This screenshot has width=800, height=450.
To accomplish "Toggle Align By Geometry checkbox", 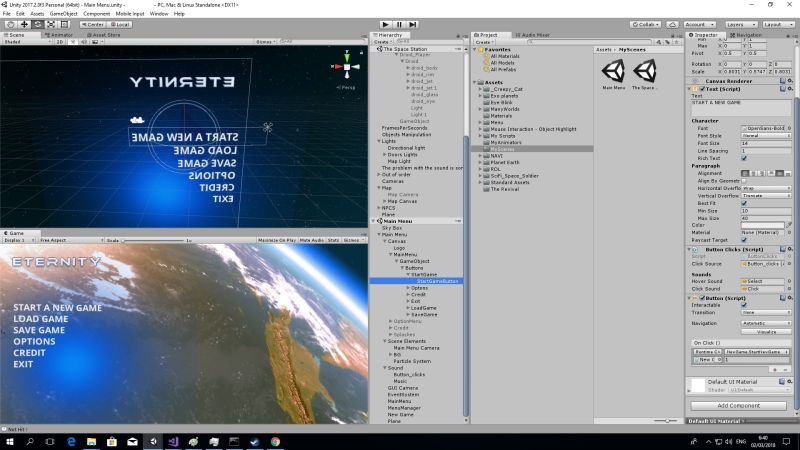I will 744,181.
